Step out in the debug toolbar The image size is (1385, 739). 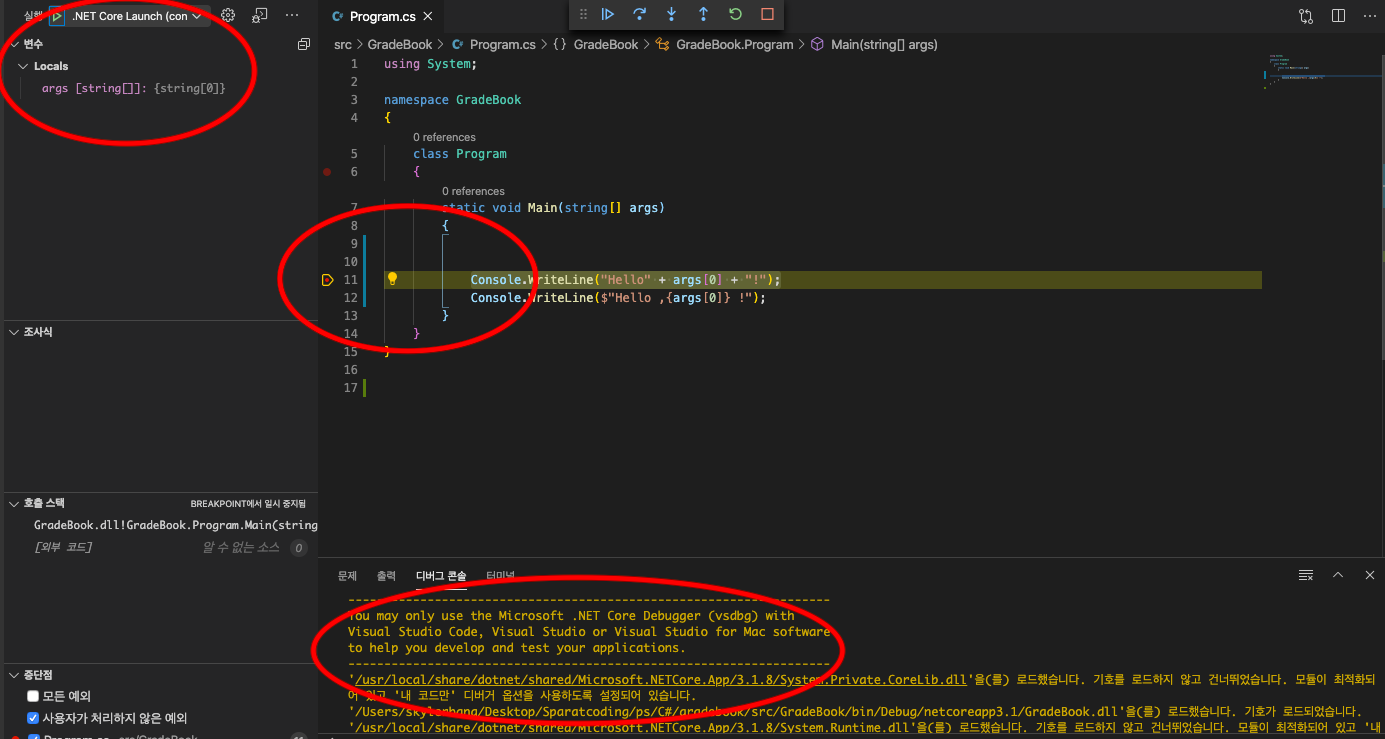tap(703, 14)
